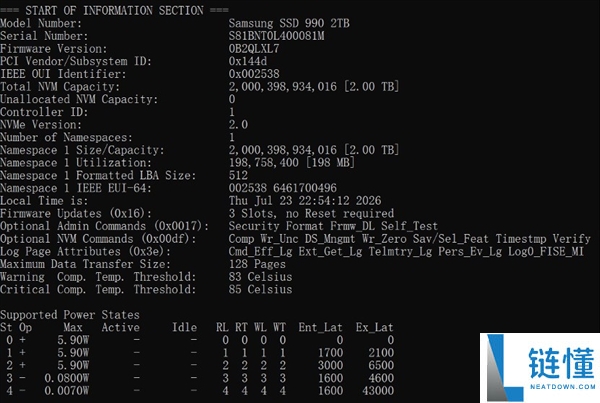Click entry latency value 1700
The height and width of the screenshot is (403, 600).
331,352
